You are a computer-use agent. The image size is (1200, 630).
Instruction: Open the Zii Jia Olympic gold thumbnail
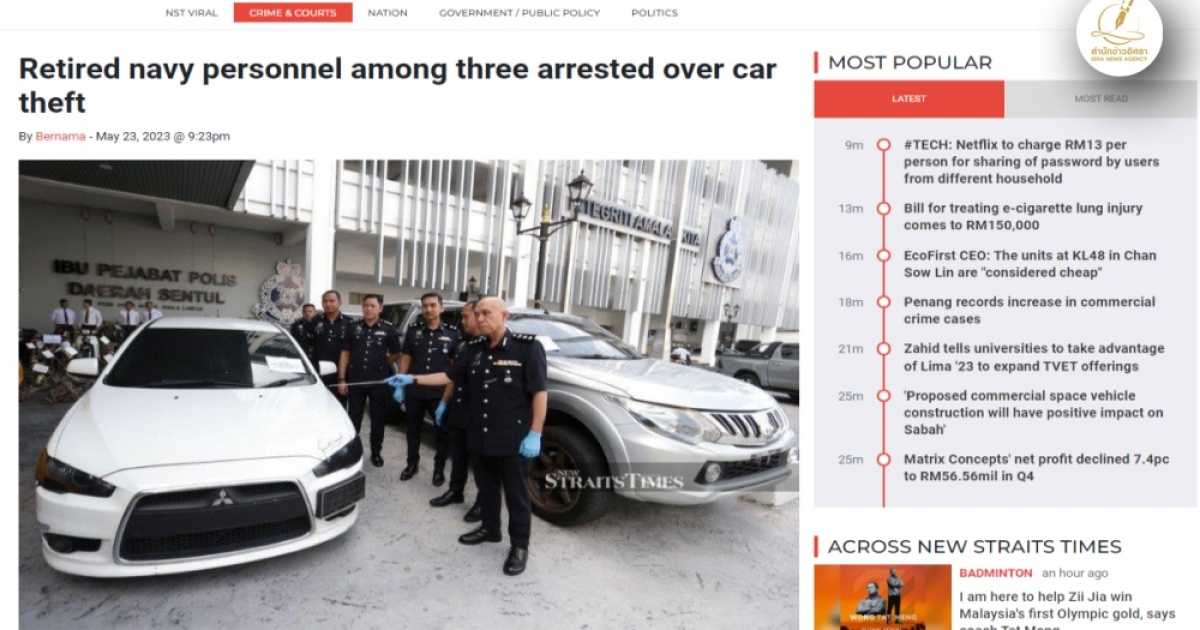point(882,597)
